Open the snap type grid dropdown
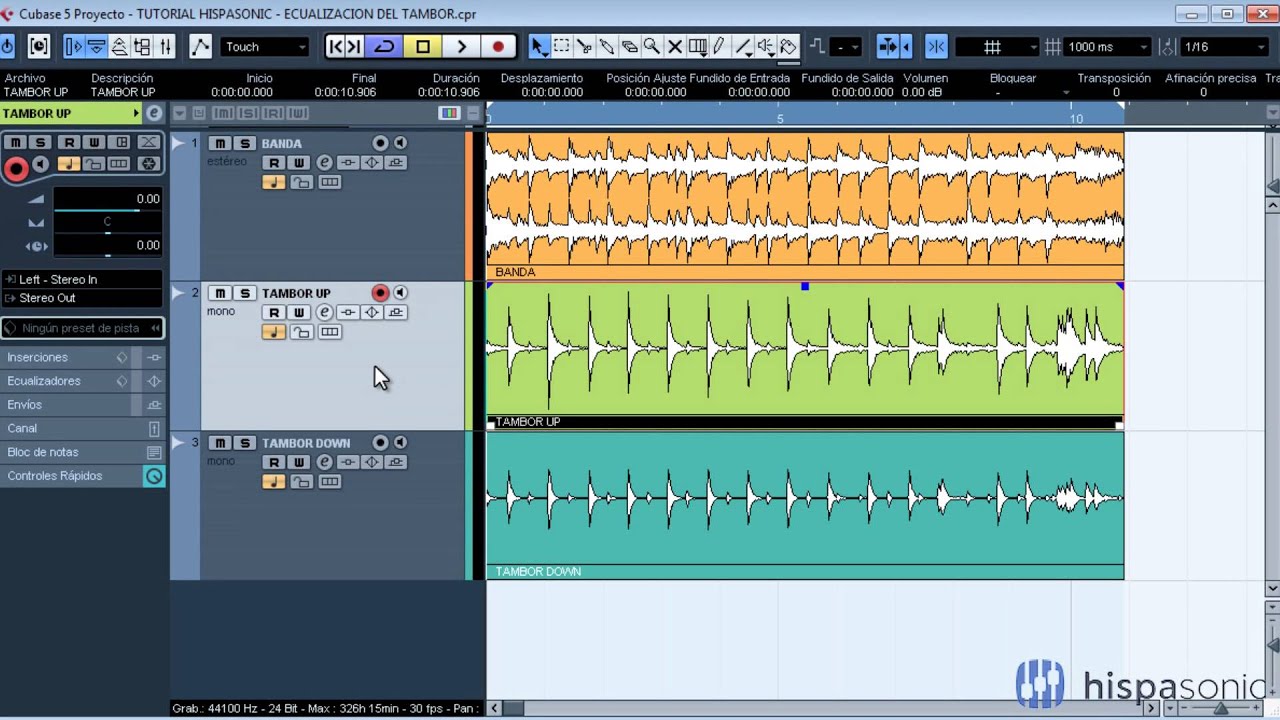 click(x=997, y=47)
